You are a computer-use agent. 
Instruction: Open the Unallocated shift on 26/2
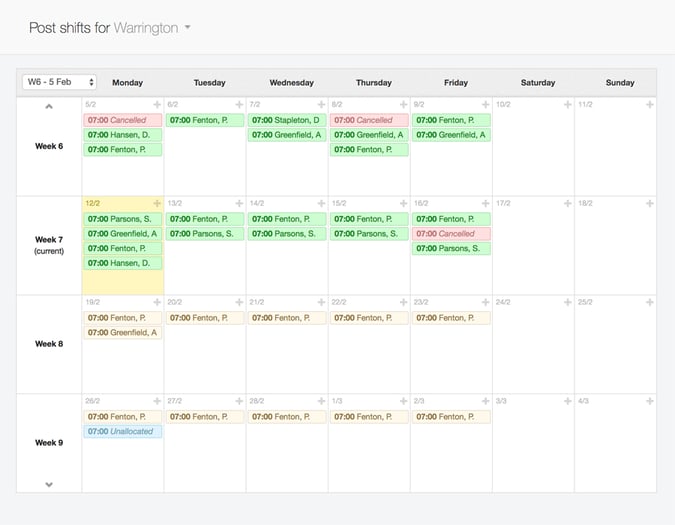point(123,432)
